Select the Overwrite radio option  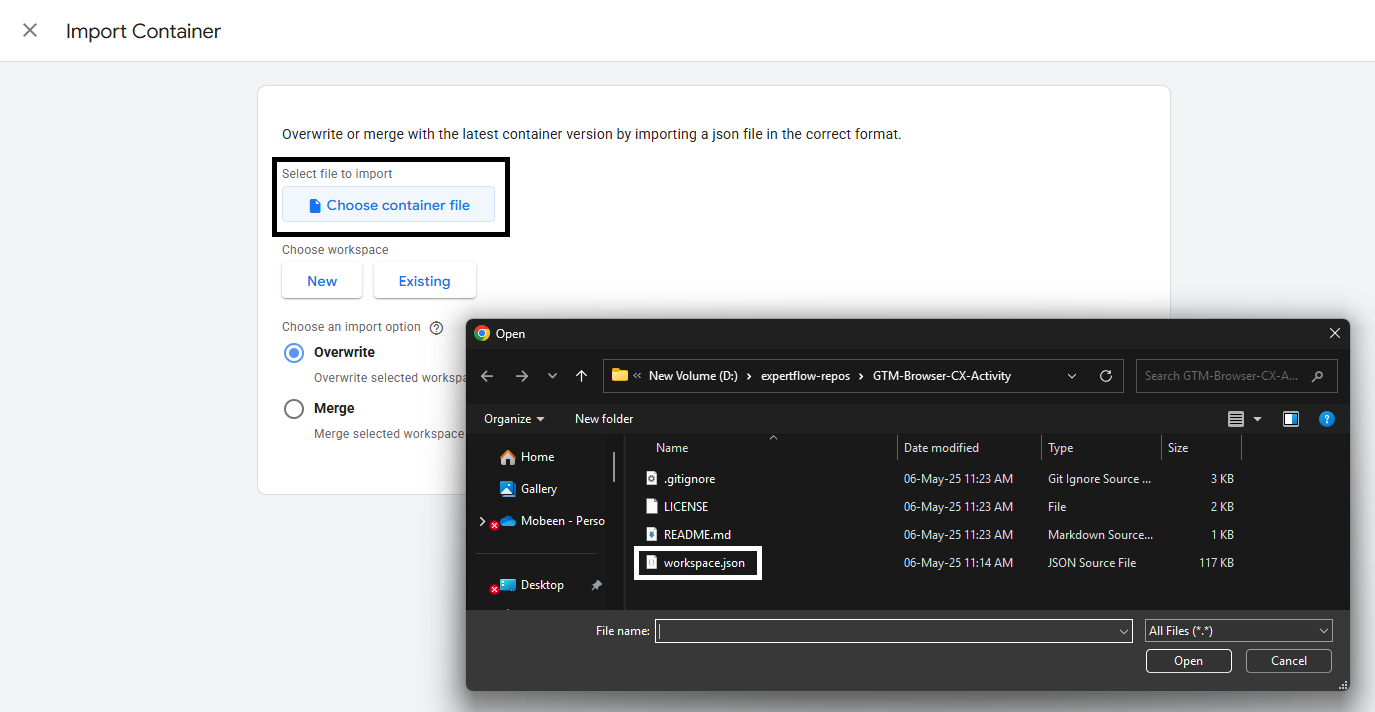[x=294, y=353]
